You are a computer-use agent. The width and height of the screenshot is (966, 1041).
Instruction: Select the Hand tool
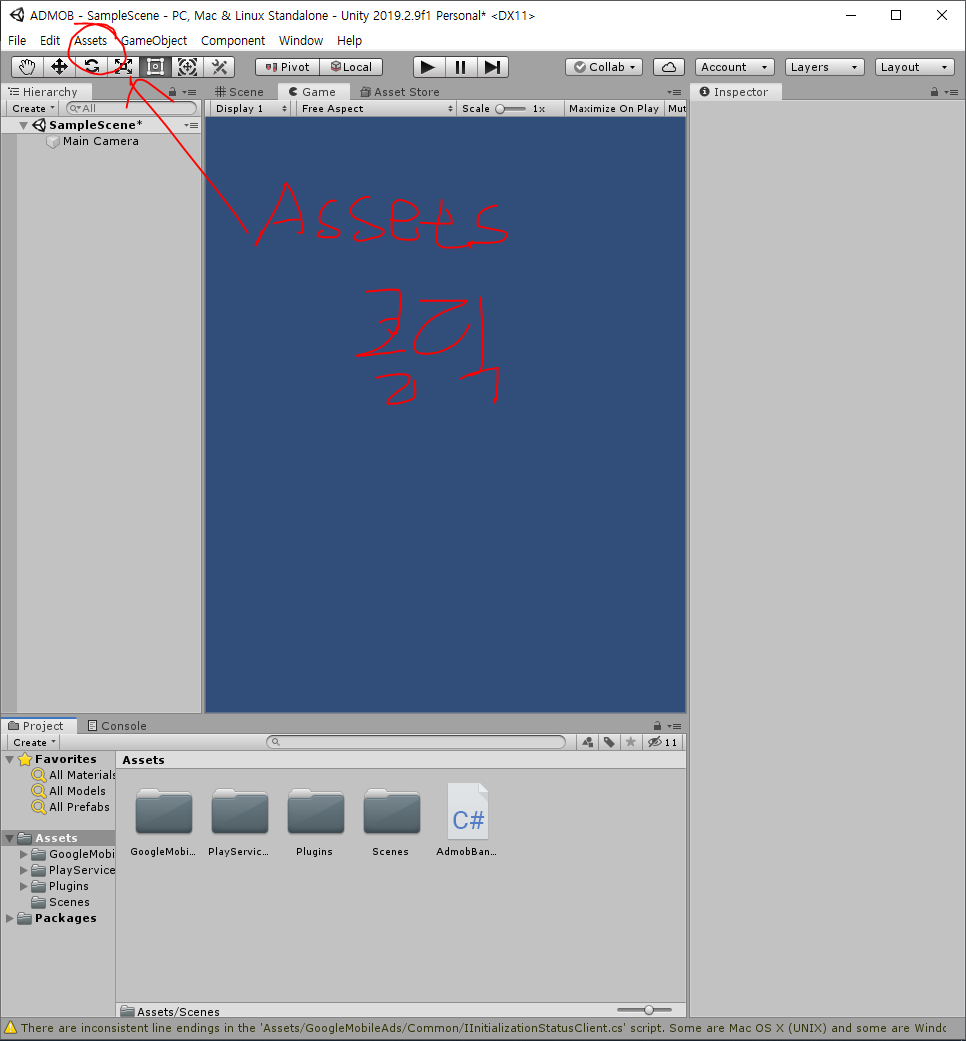[x=27, y=67]
